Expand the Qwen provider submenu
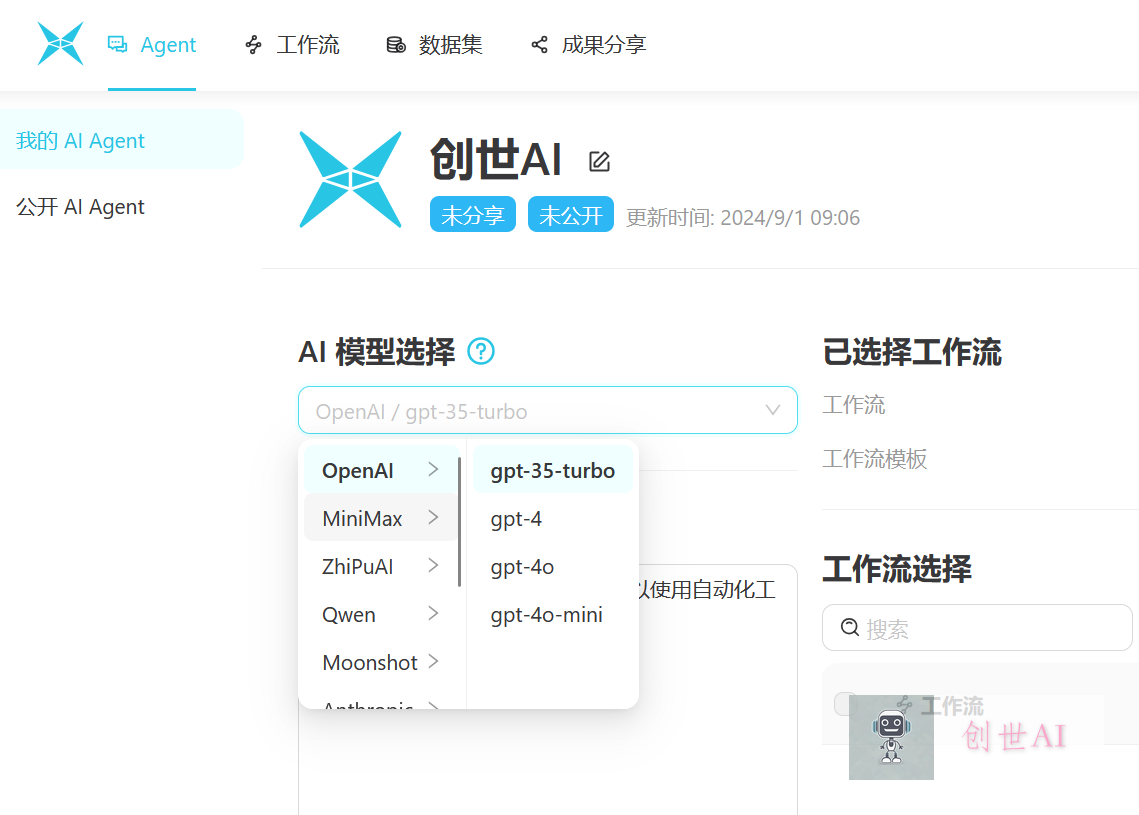This screenshot has width=1139, height=815. (x=381, y=614)
